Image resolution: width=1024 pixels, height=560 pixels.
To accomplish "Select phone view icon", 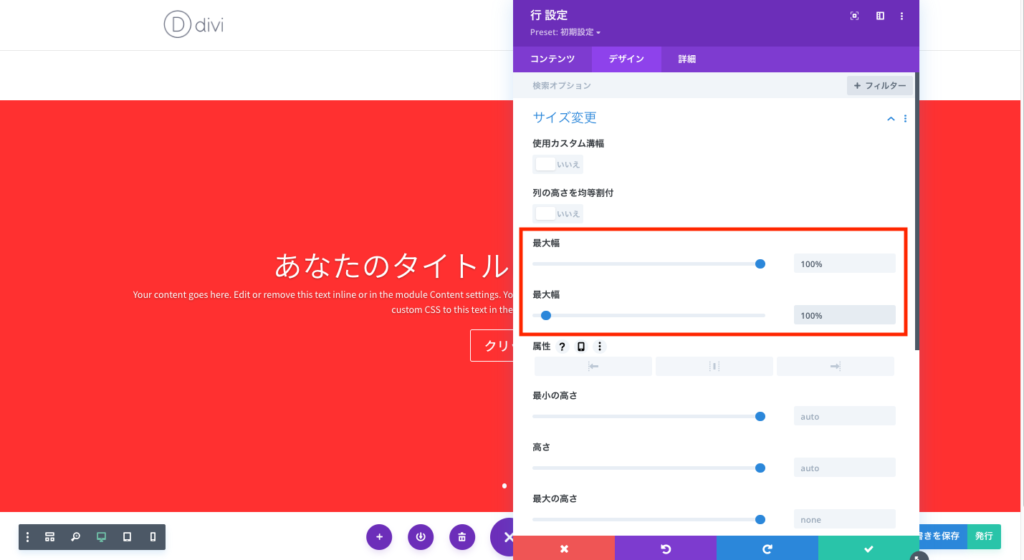I will pyautogui.click(x=153, y=537).
